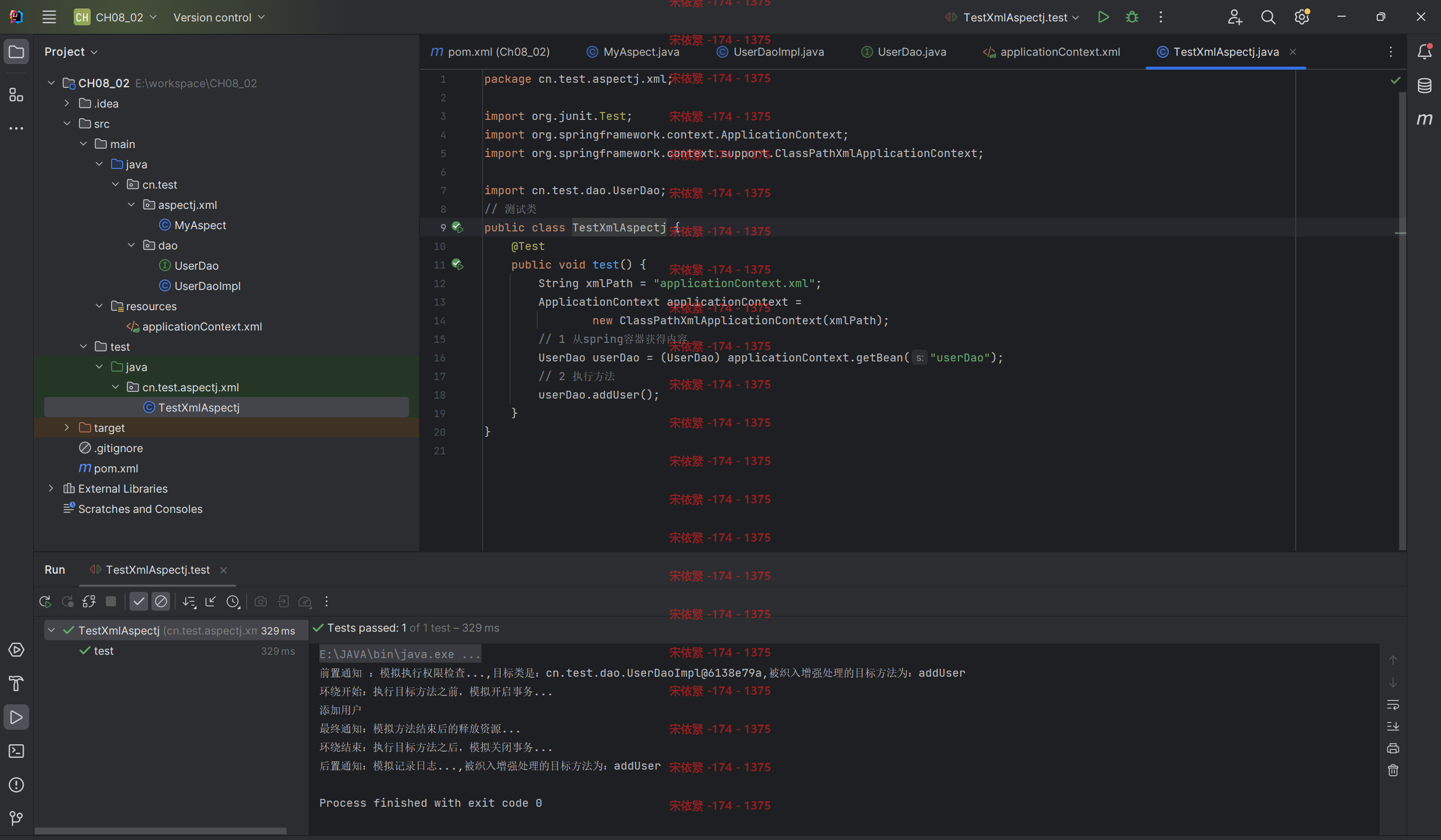Open run configuration selector dropdown

[1012, 17]
